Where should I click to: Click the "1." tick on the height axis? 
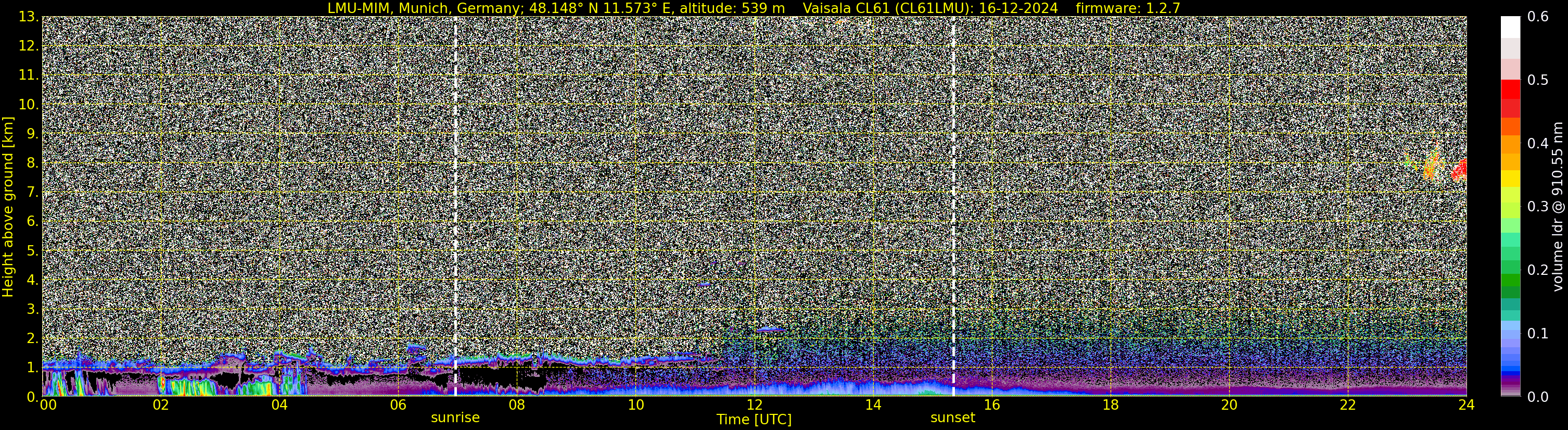point(32,367)
